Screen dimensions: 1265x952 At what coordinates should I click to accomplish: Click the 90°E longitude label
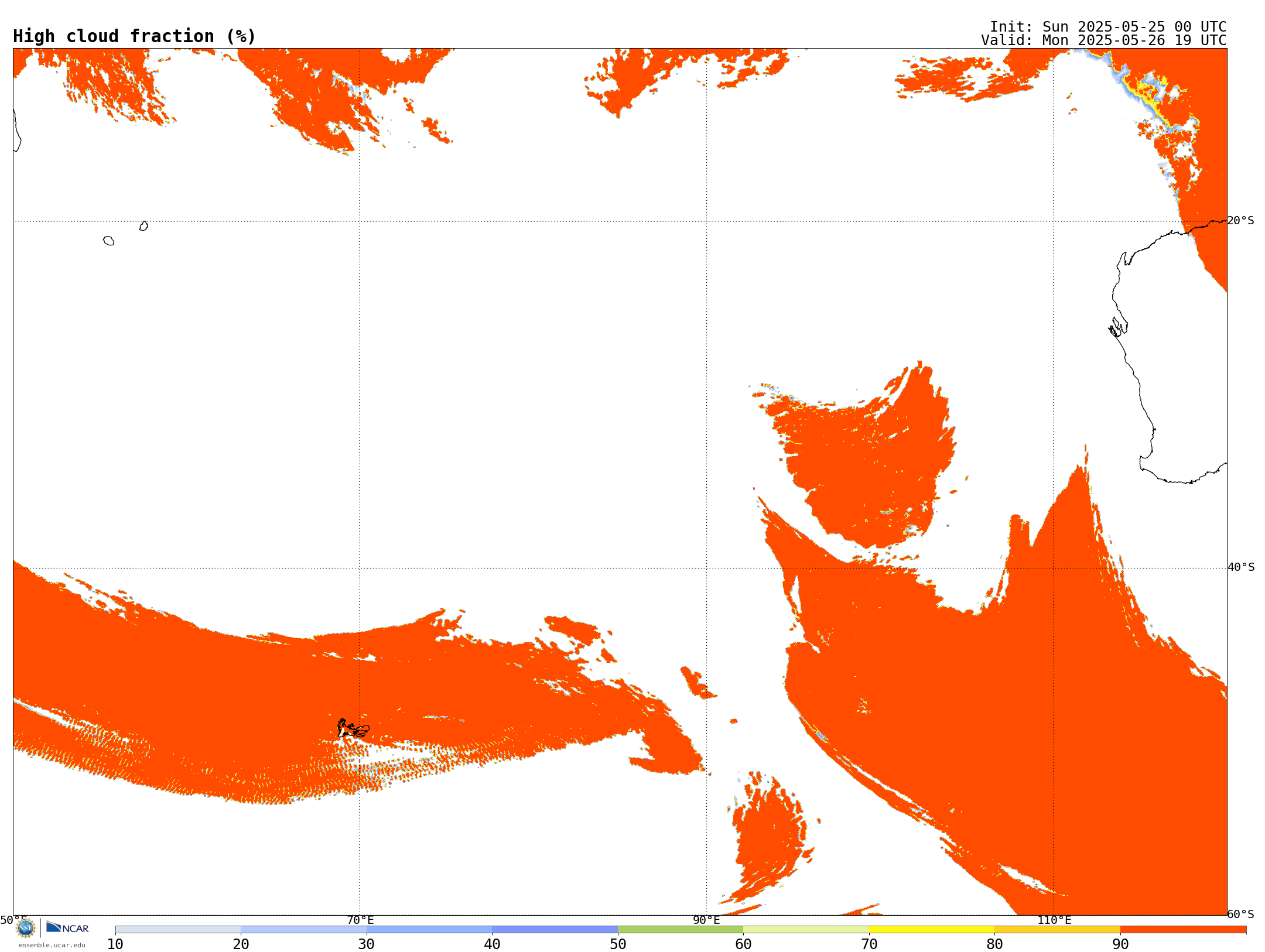(706, 920)
